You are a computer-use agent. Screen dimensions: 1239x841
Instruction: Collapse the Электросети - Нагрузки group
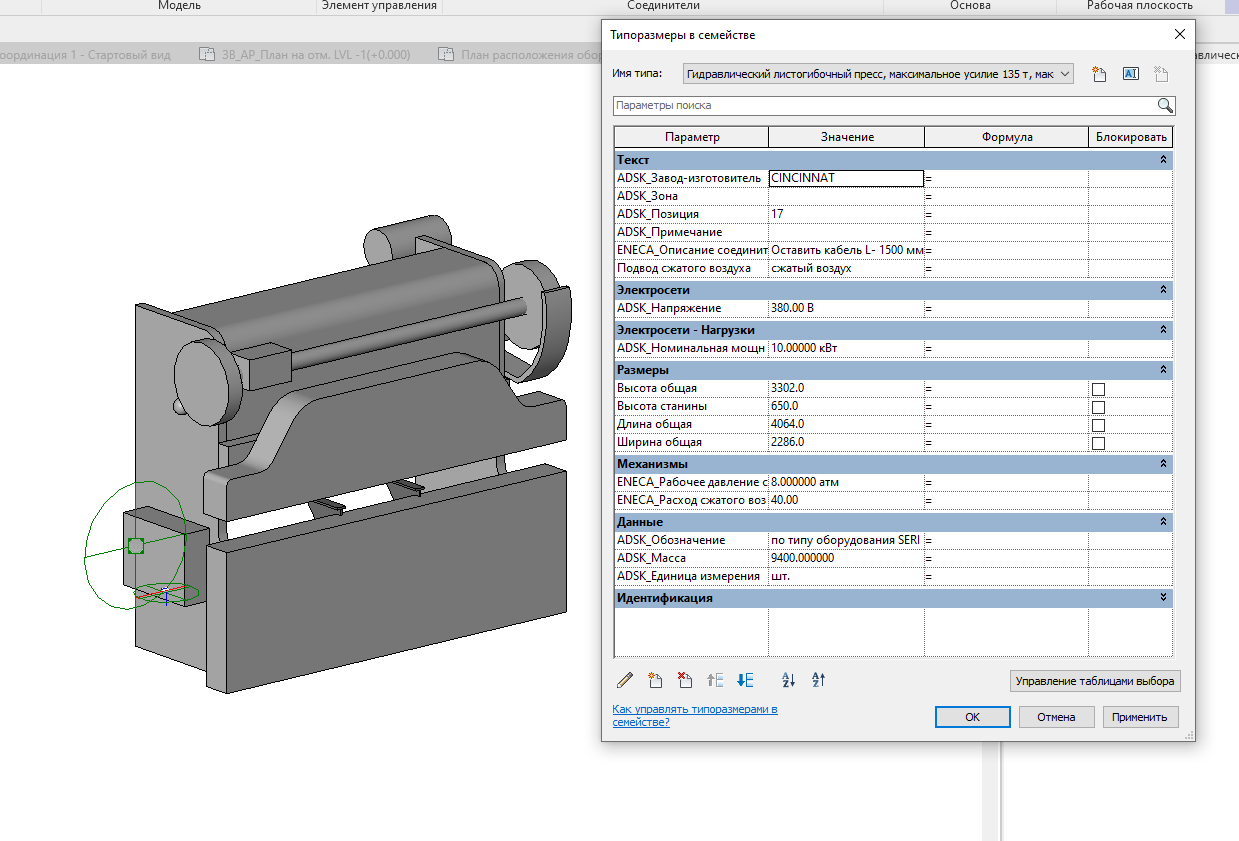1163,330
